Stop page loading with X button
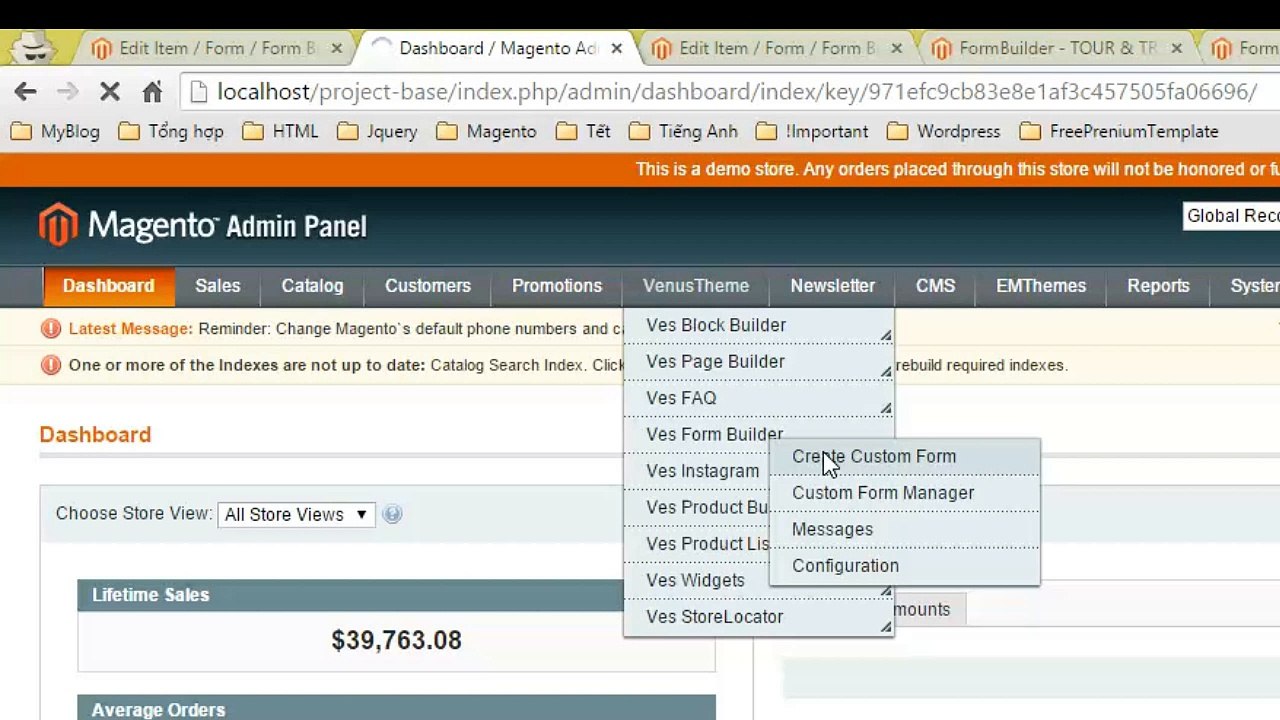 coord(110,92)
